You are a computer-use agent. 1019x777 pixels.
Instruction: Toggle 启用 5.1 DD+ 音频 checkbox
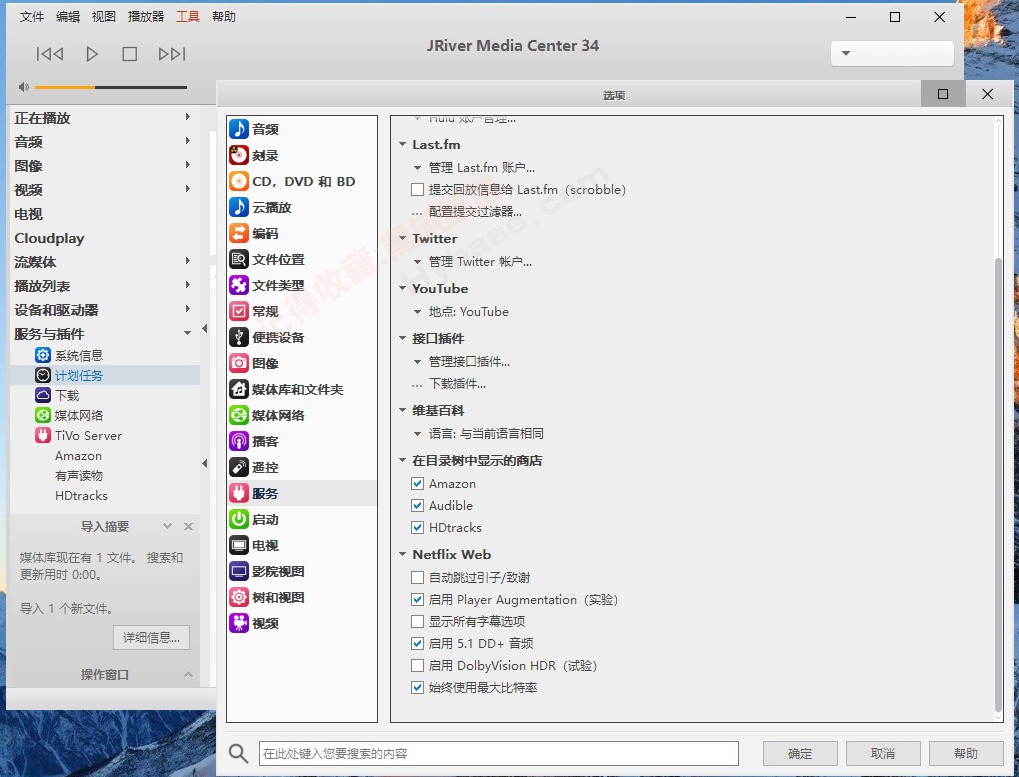click(417, 644)
